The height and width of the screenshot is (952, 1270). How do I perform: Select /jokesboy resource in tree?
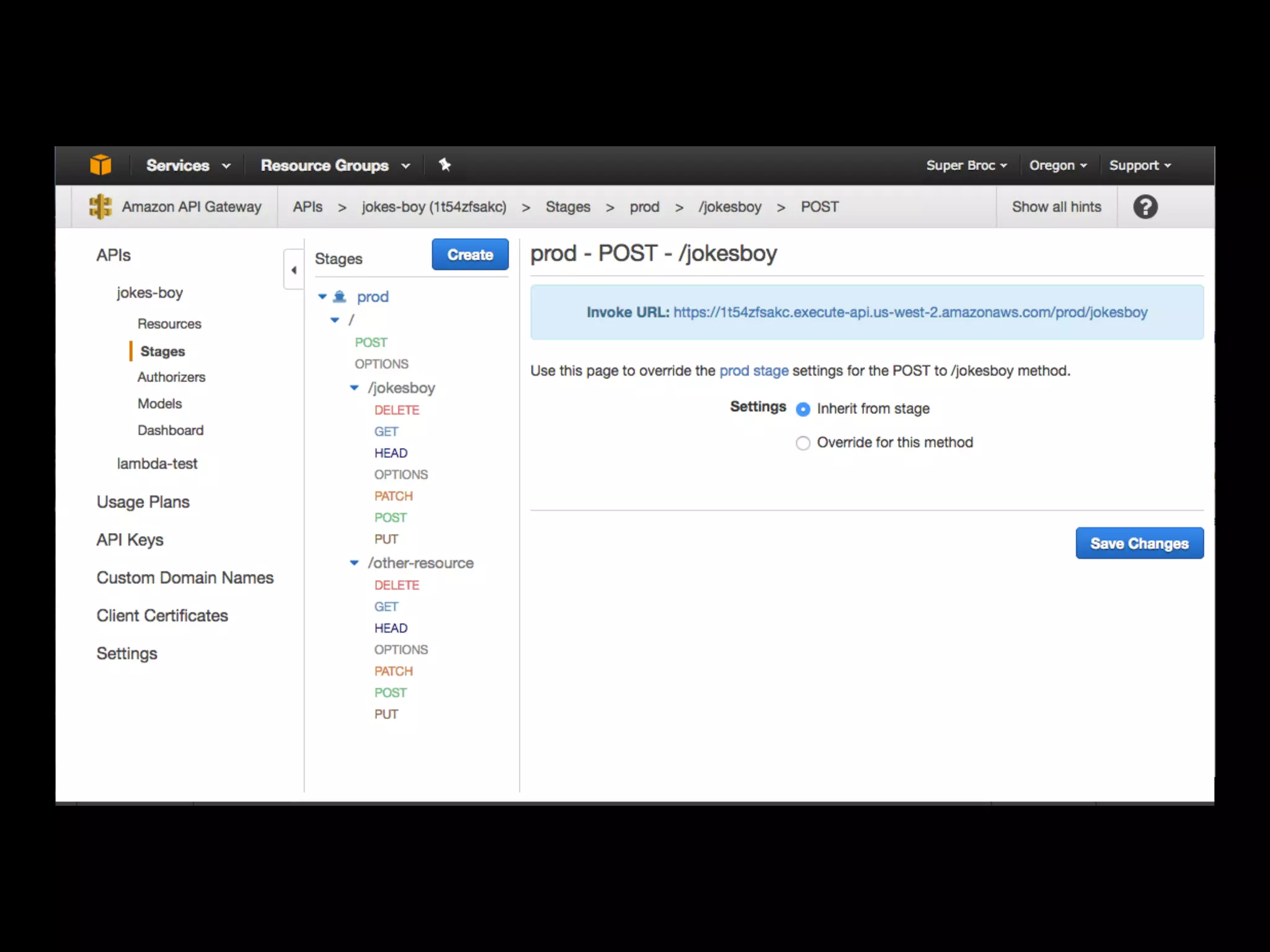pyautogui.click(x=401, y=388)
